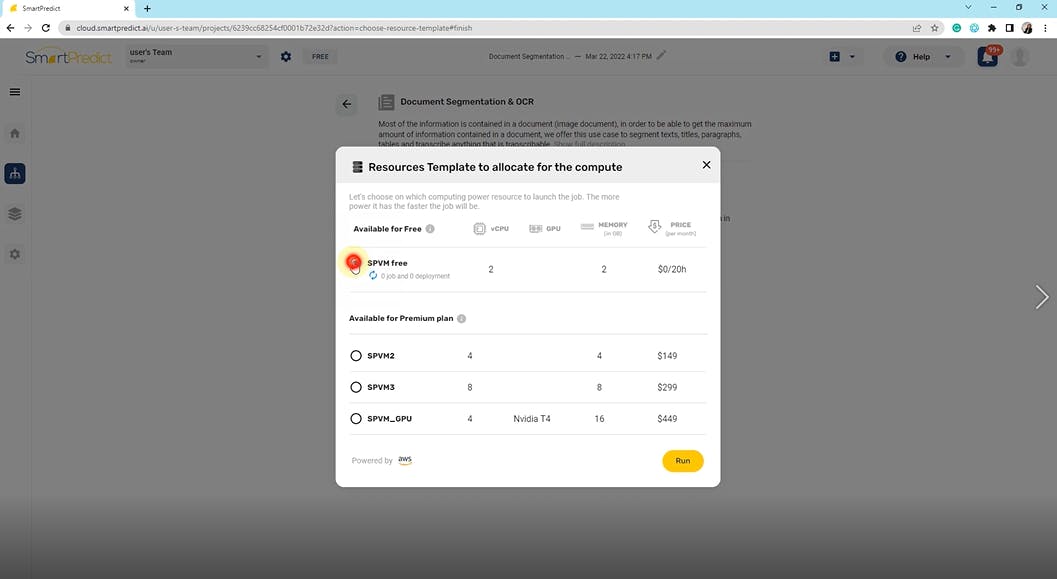Click the info icon beside Available for Free
This screenshot has width=1057, height=579.
tap(430, 229)
